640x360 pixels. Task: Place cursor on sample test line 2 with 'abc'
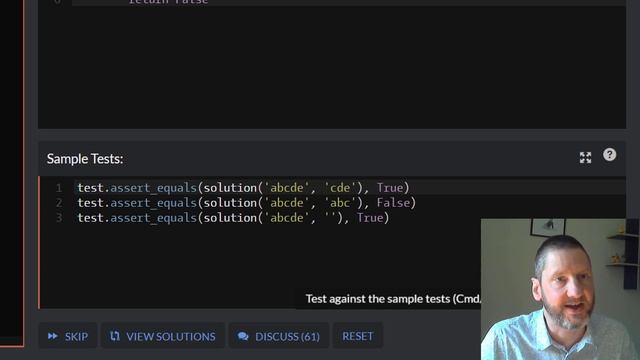click(247, 203)
